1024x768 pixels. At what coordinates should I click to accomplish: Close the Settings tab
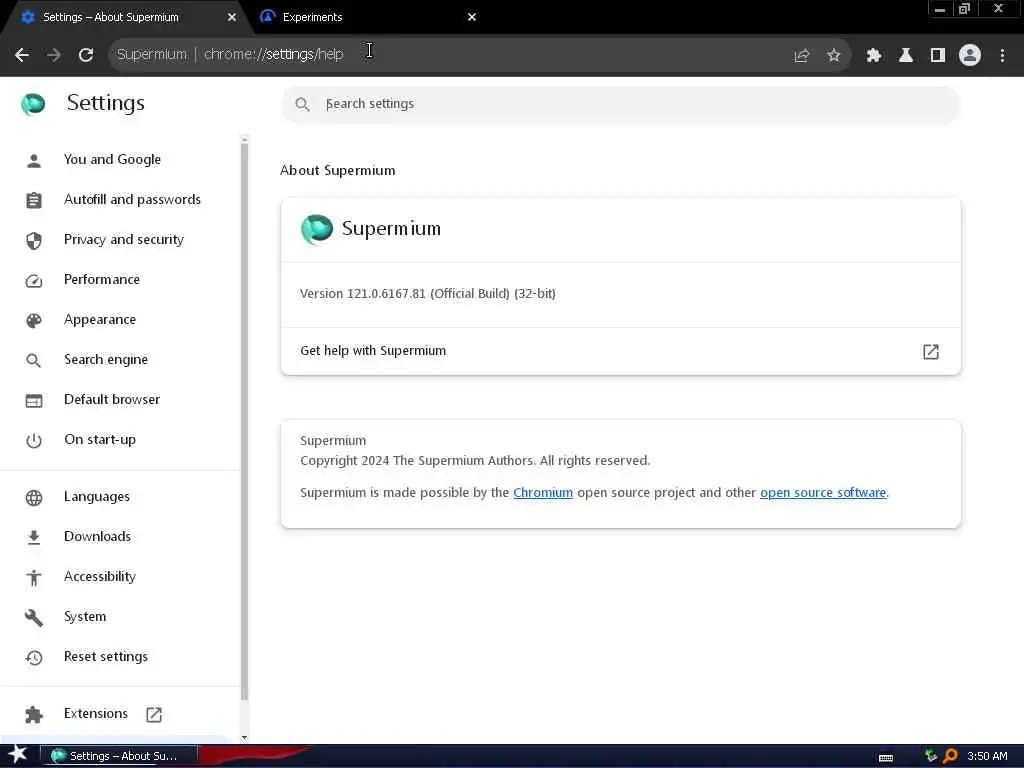pos(231,18)
